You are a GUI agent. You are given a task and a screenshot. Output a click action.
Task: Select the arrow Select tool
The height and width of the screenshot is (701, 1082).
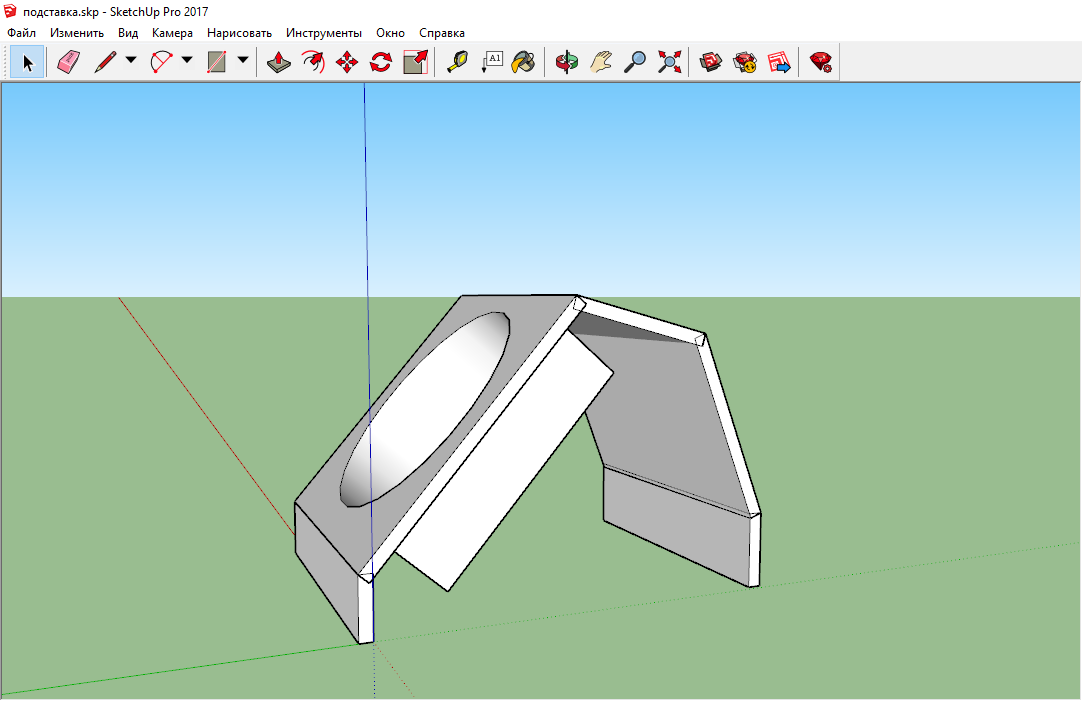(27, 63)
